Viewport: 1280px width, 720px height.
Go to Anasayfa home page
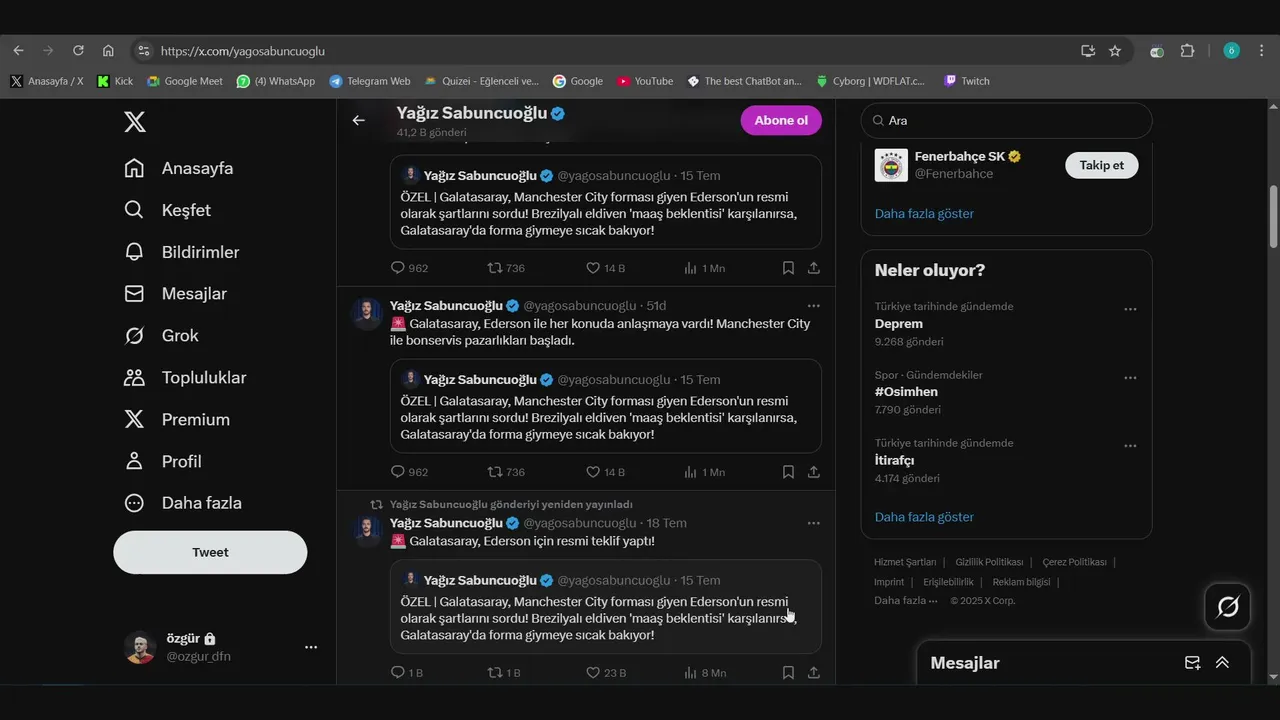click(x=178, y=168)
